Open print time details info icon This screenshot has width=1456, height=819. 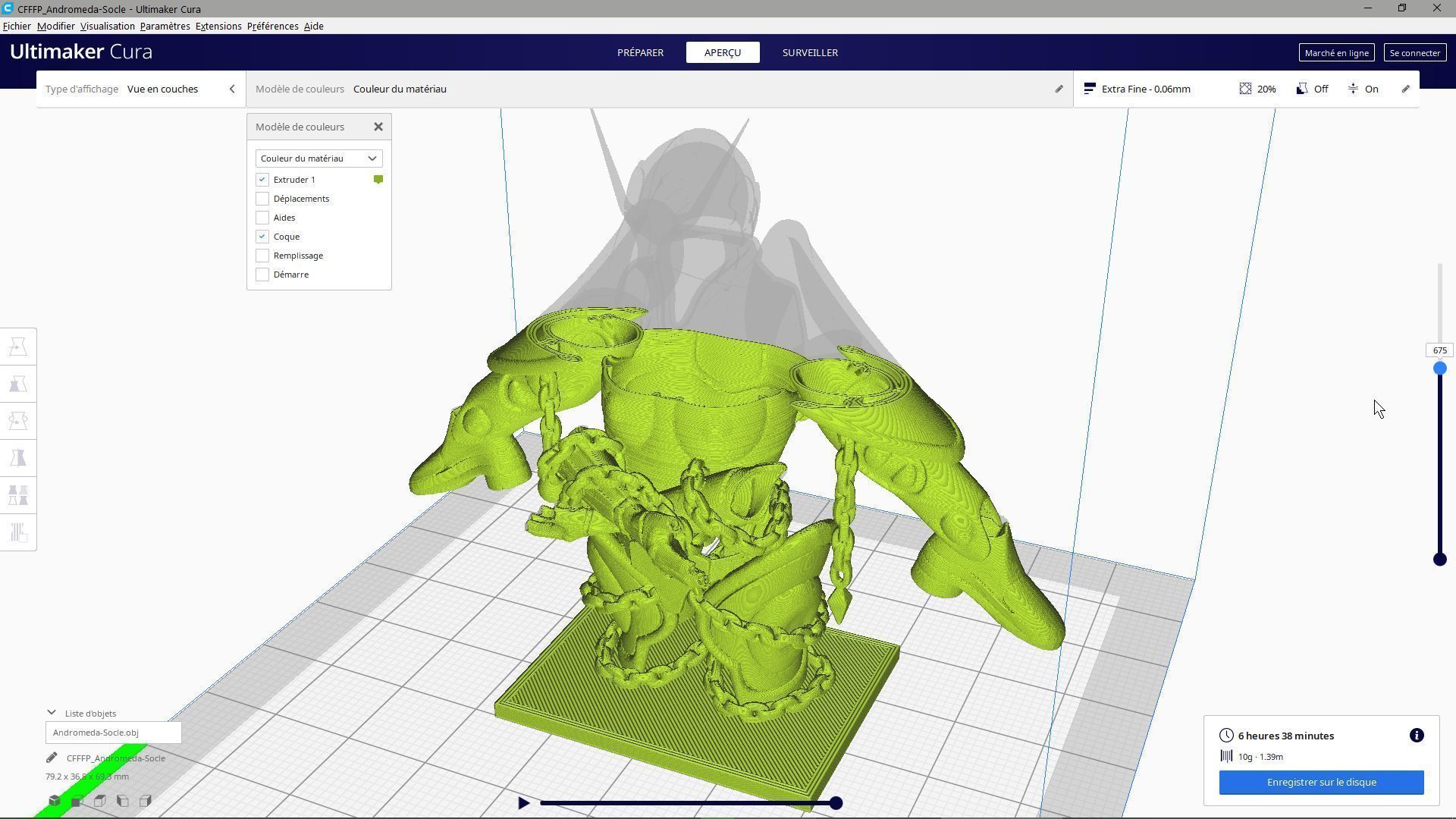point(1417,736)
